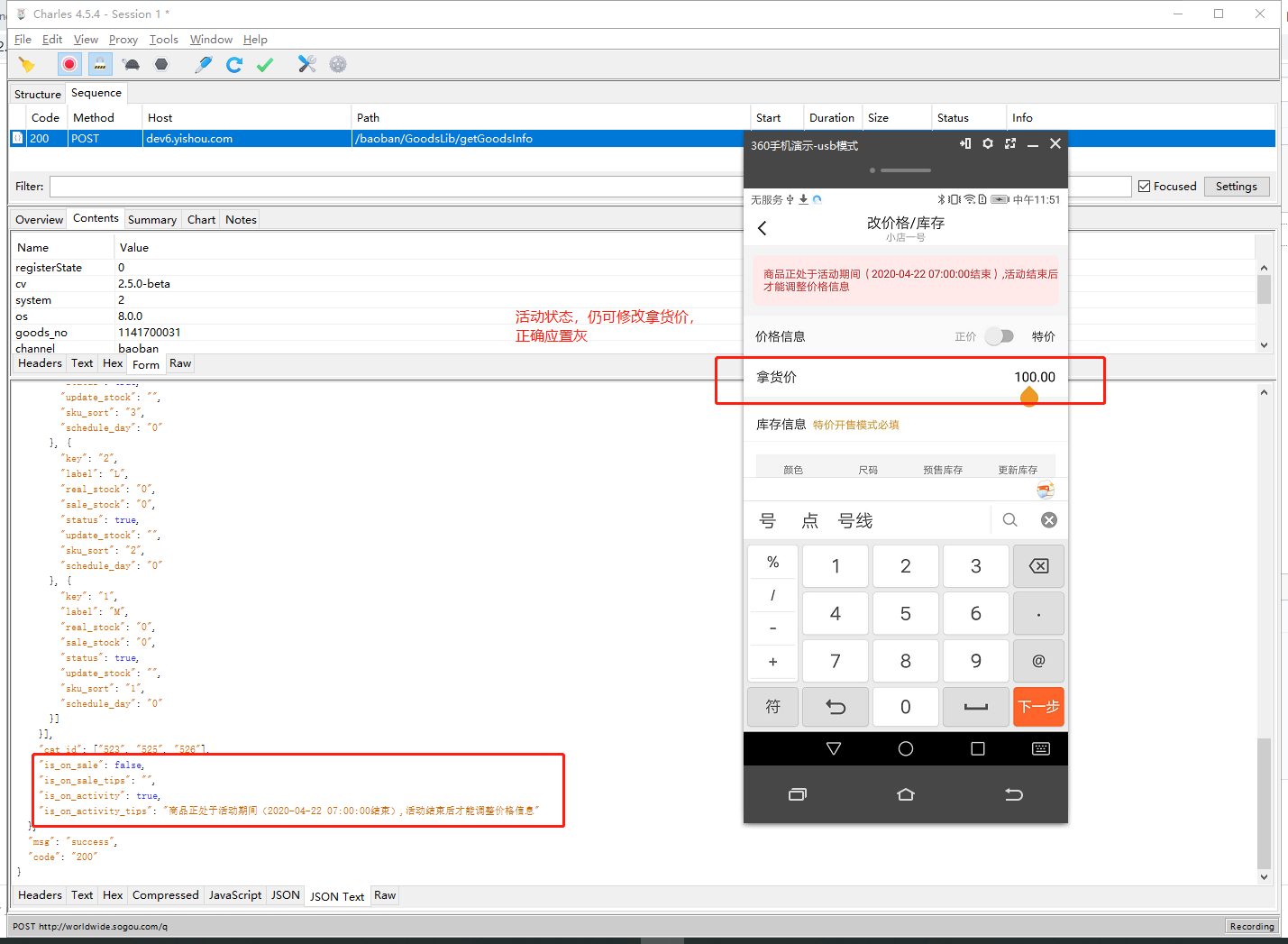Click the phone mirror dock-to-side icon
This screenshot has width=1288, height=944.
pos(965,143)
